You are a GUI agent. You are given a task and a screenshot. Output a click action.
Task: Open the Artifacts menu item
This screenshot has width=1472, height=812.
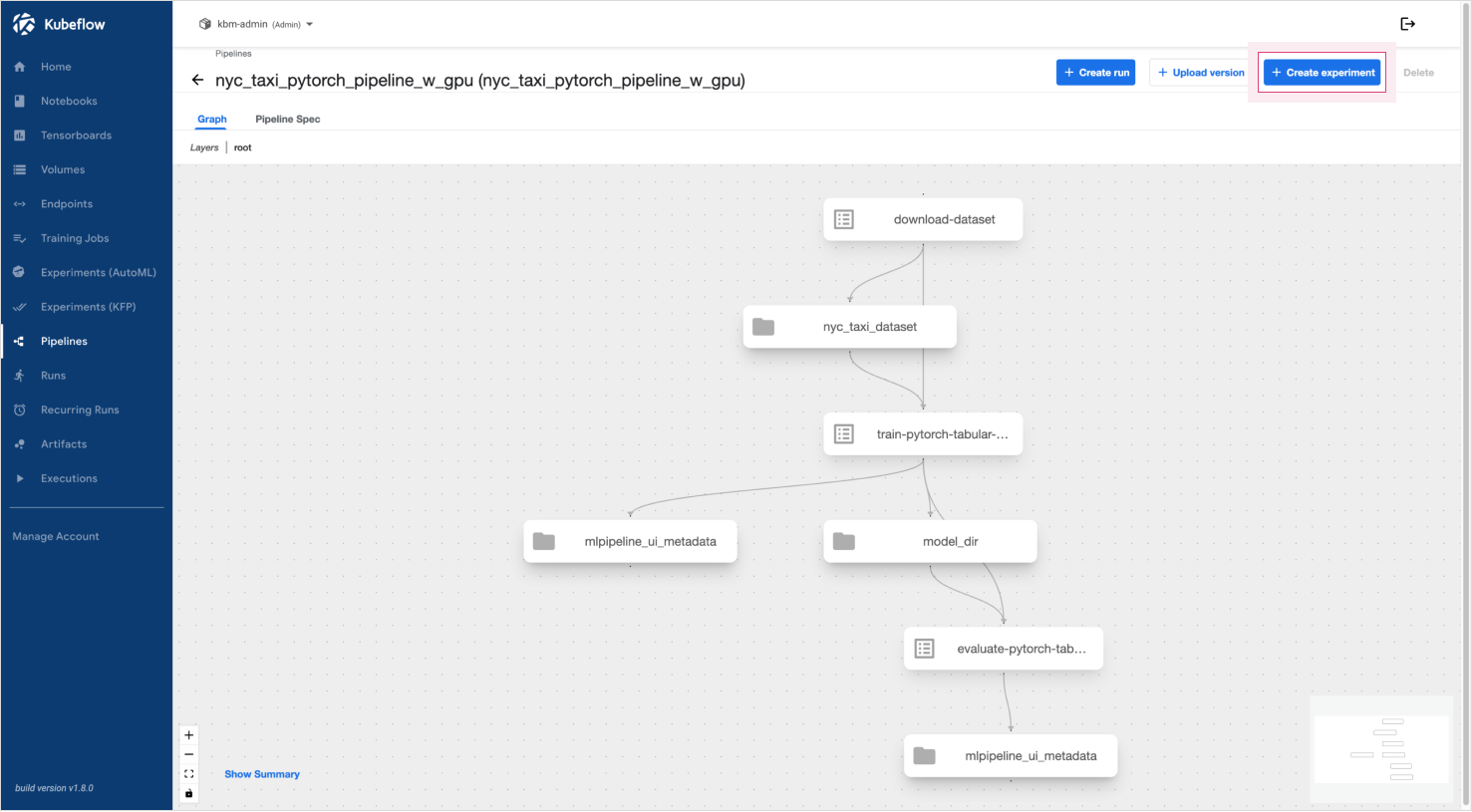tap(87, 444)
